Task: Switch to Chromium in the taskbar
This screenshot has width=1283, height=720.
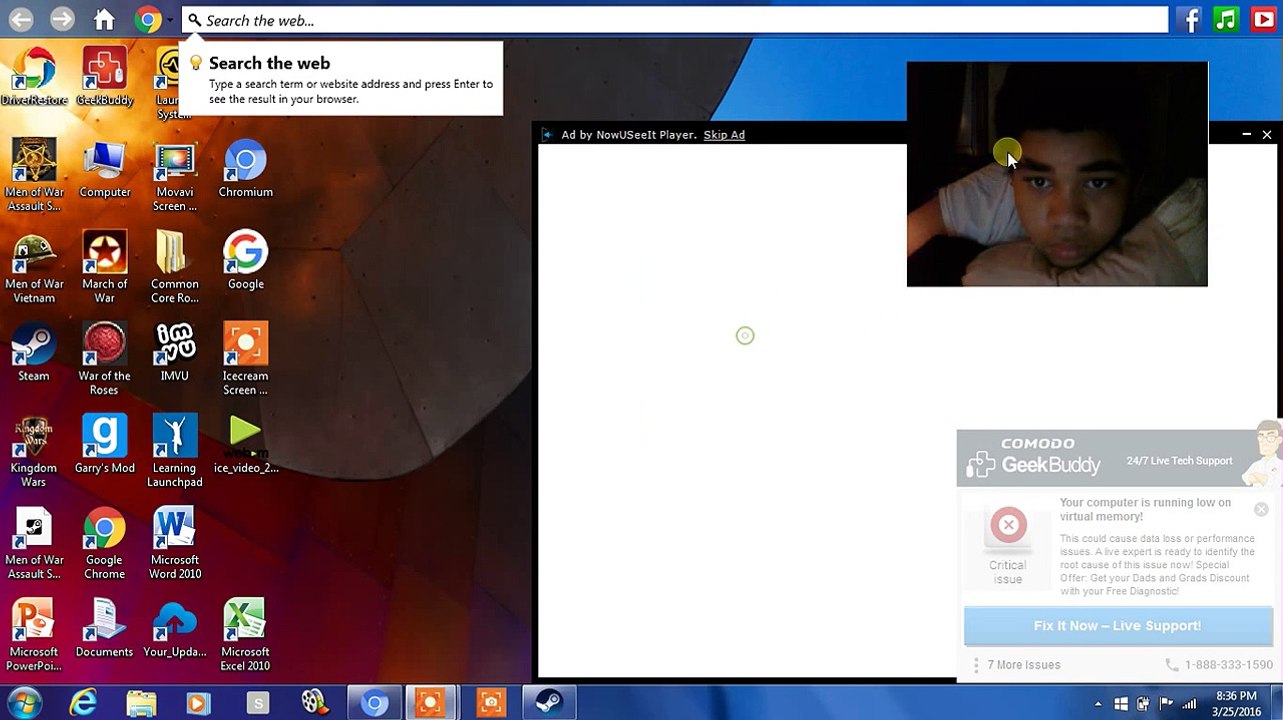Action: coord(374,704)
